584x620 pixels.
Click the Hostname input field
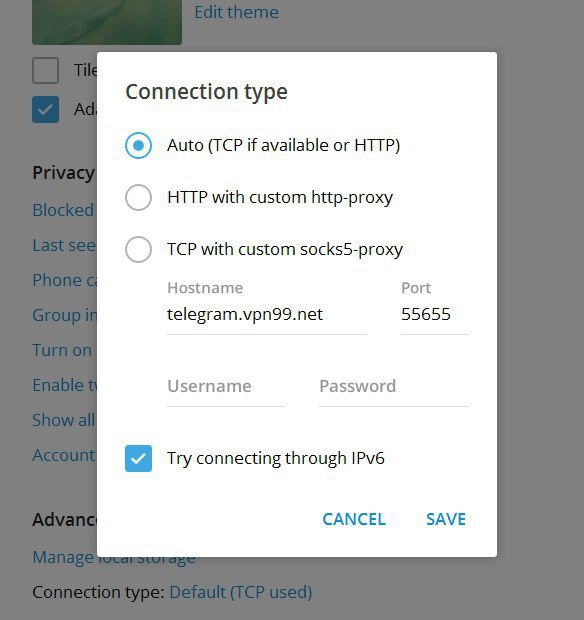(267, 315)
